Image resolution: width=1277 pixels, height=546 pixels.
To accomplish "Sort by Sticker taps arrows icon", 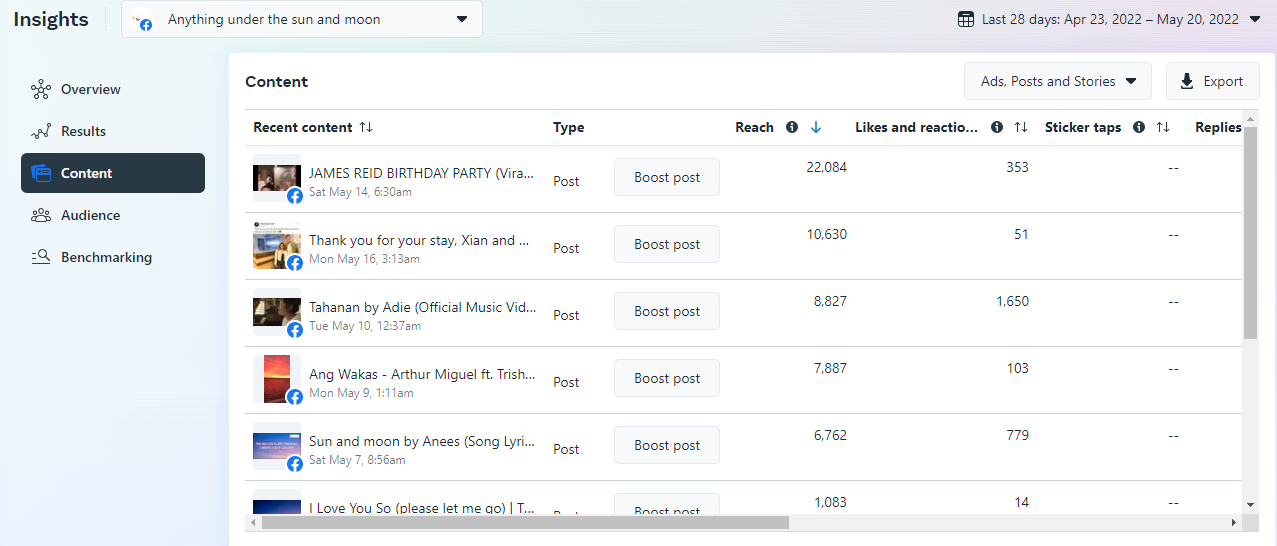I will coord(1163,127).
